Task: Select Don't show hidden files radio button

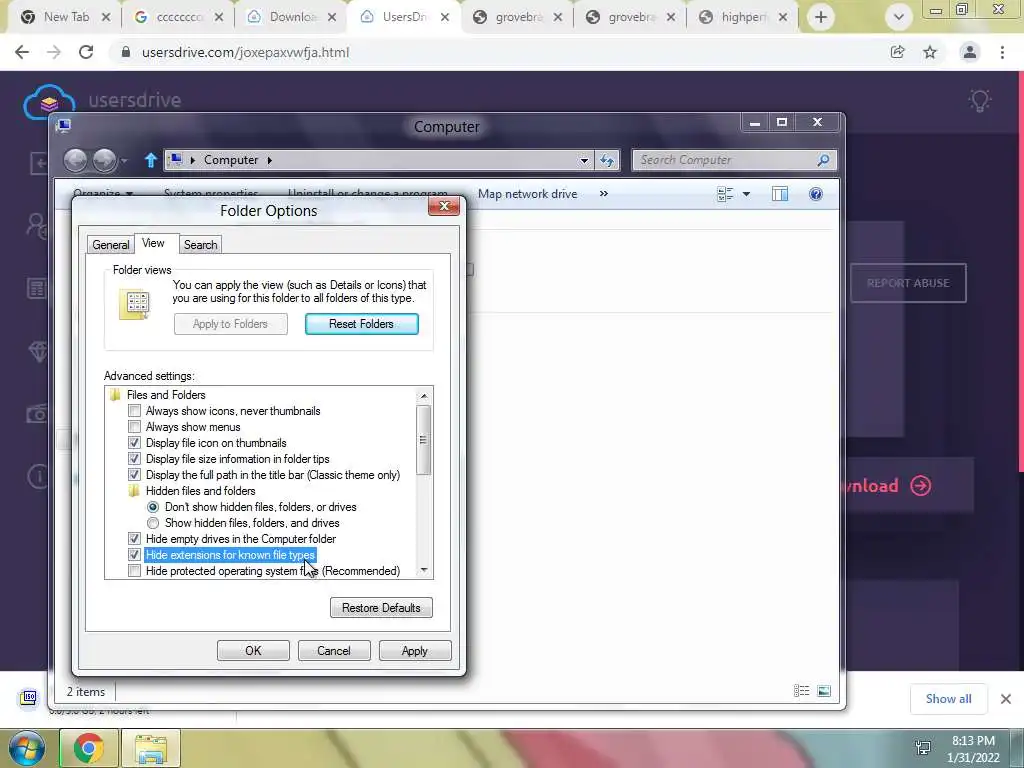Action: click(x=153, y=507)
